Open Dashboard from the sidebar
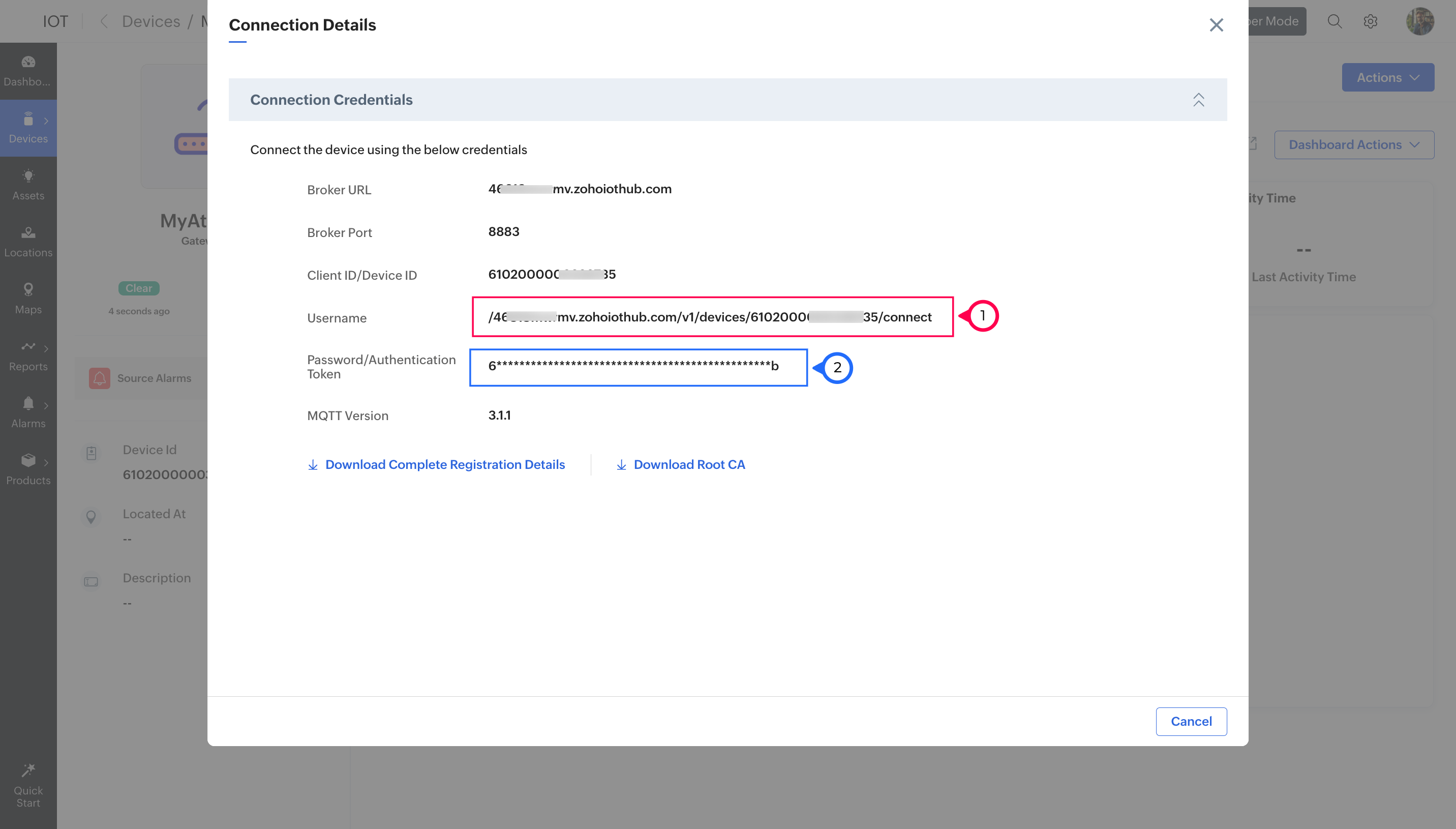1456x829 pixels. 28,71
